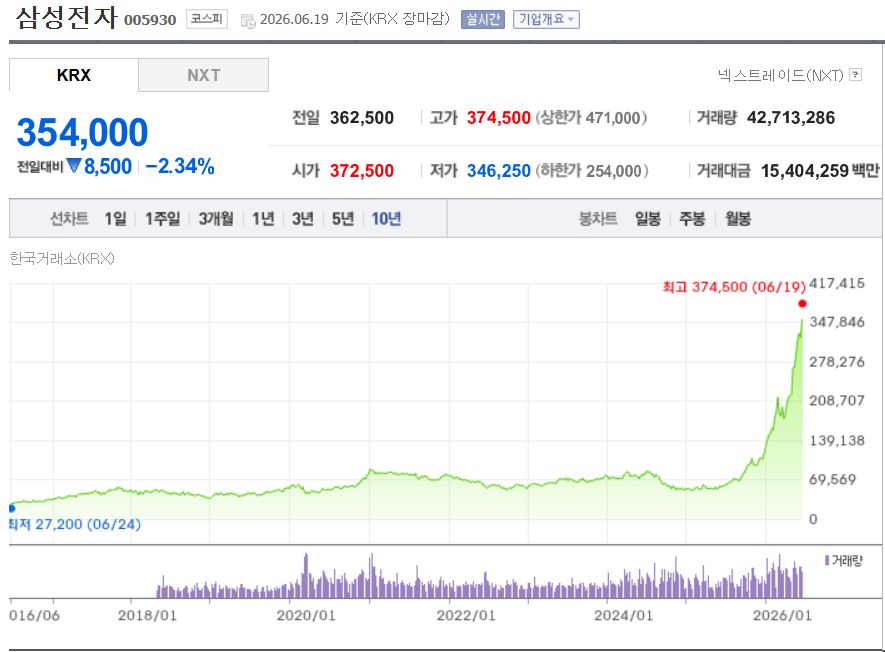Viewport: 885px width, 652px height.
Task: Open the 월봉 monthly candle chart
Action: click(x=738, y=218)
